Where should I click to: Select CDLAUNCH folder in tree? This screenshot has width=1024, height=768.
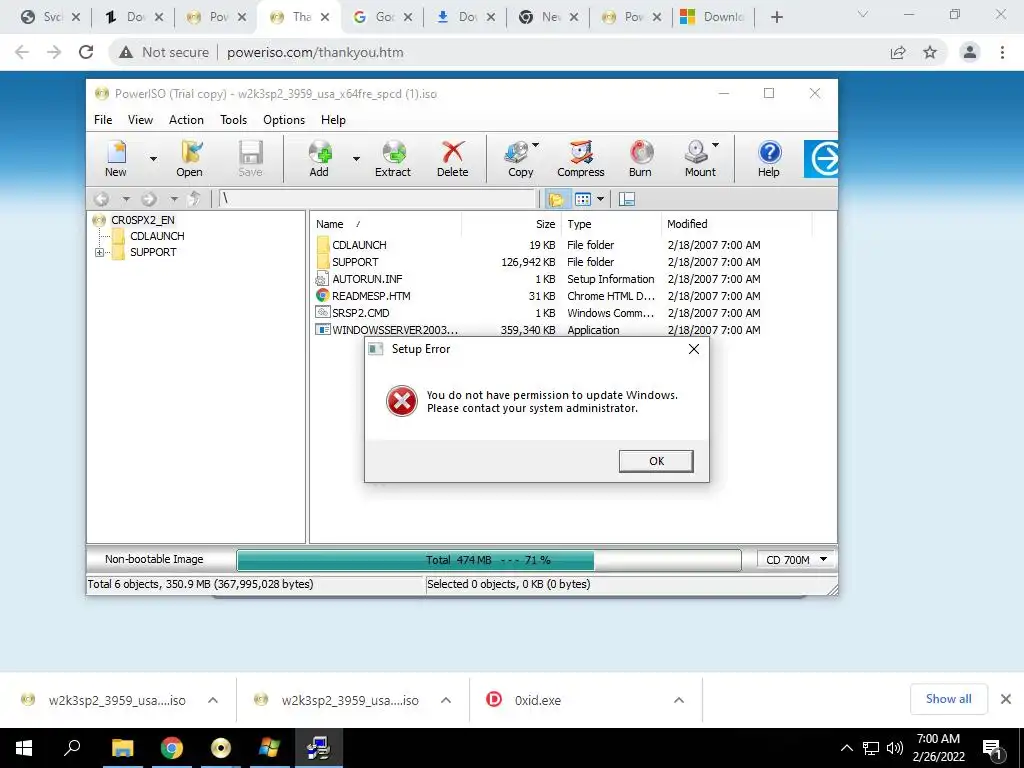tap(157, 236)
